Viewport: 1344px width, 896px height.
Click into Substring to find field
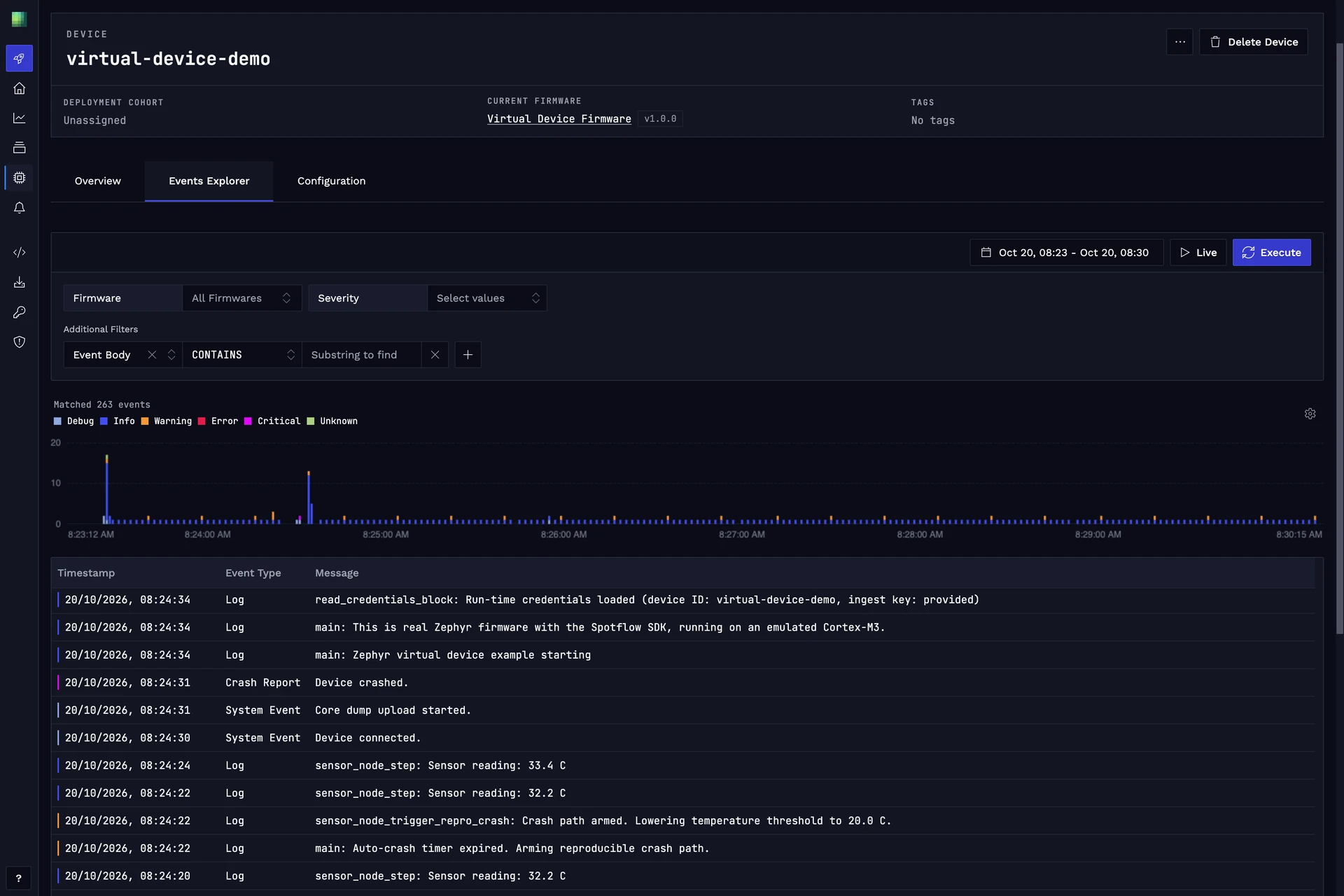pos(361,355)
